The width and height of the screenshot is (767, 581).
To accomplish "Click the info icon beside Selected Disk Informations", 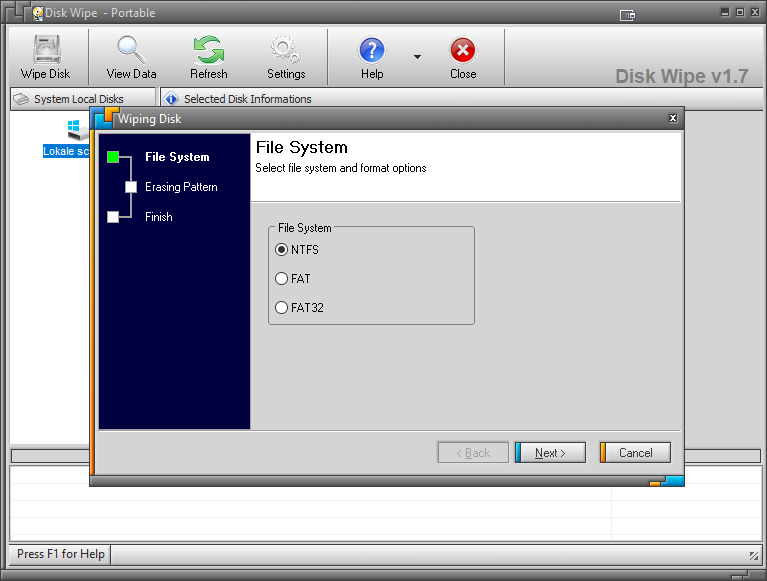I will pyautogui.click(x=171, y=99).
